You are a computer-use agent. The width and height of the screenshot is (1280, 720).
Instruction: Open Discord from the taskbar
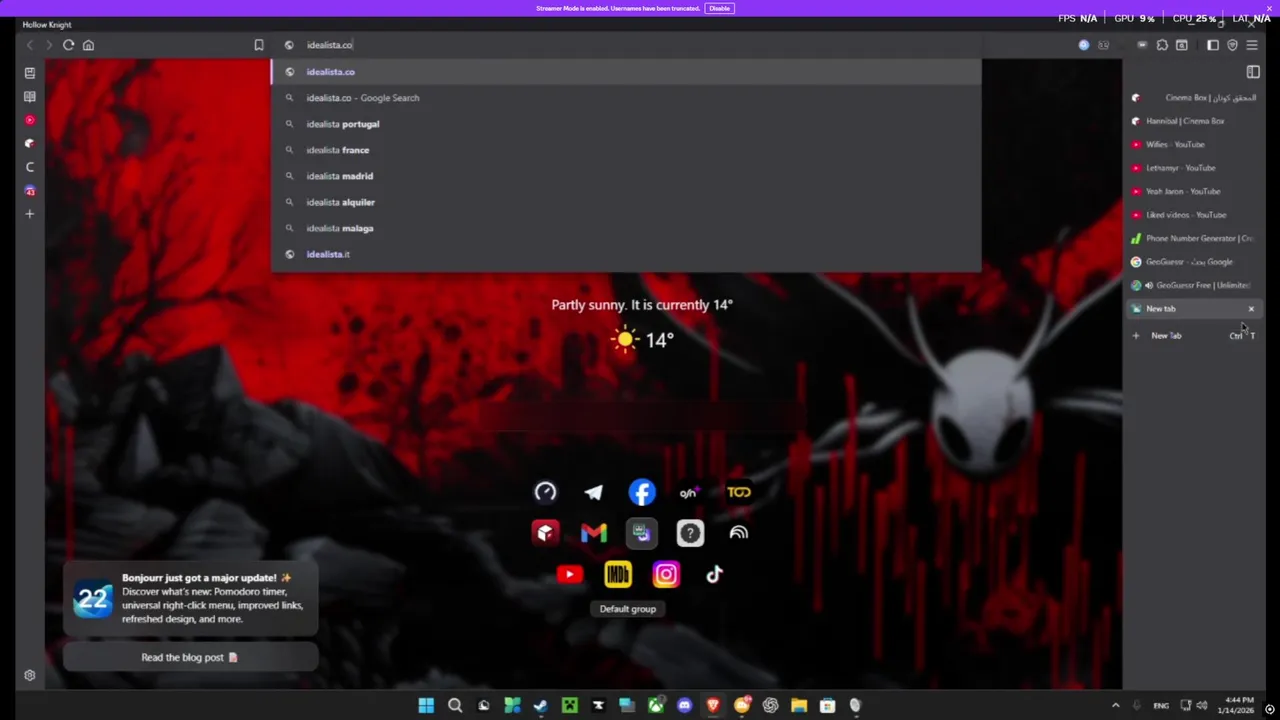click(x=684, y=705)
